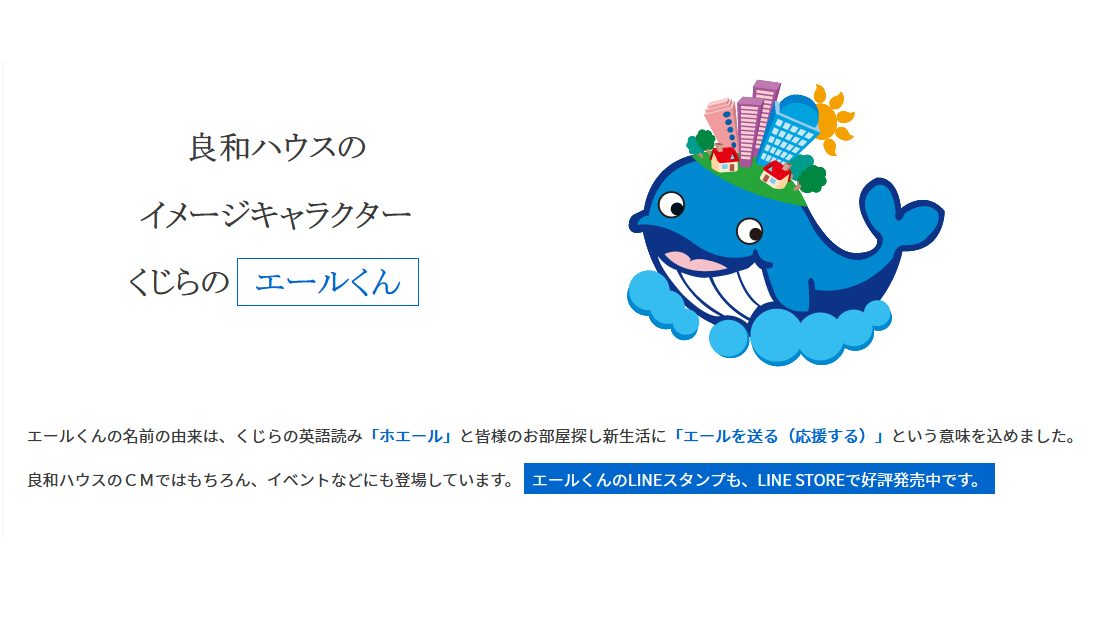Viewport: 1110px width, 624px height.
Task: Click the pink tongue inside whale's mouth
Action: click(694, 261)
